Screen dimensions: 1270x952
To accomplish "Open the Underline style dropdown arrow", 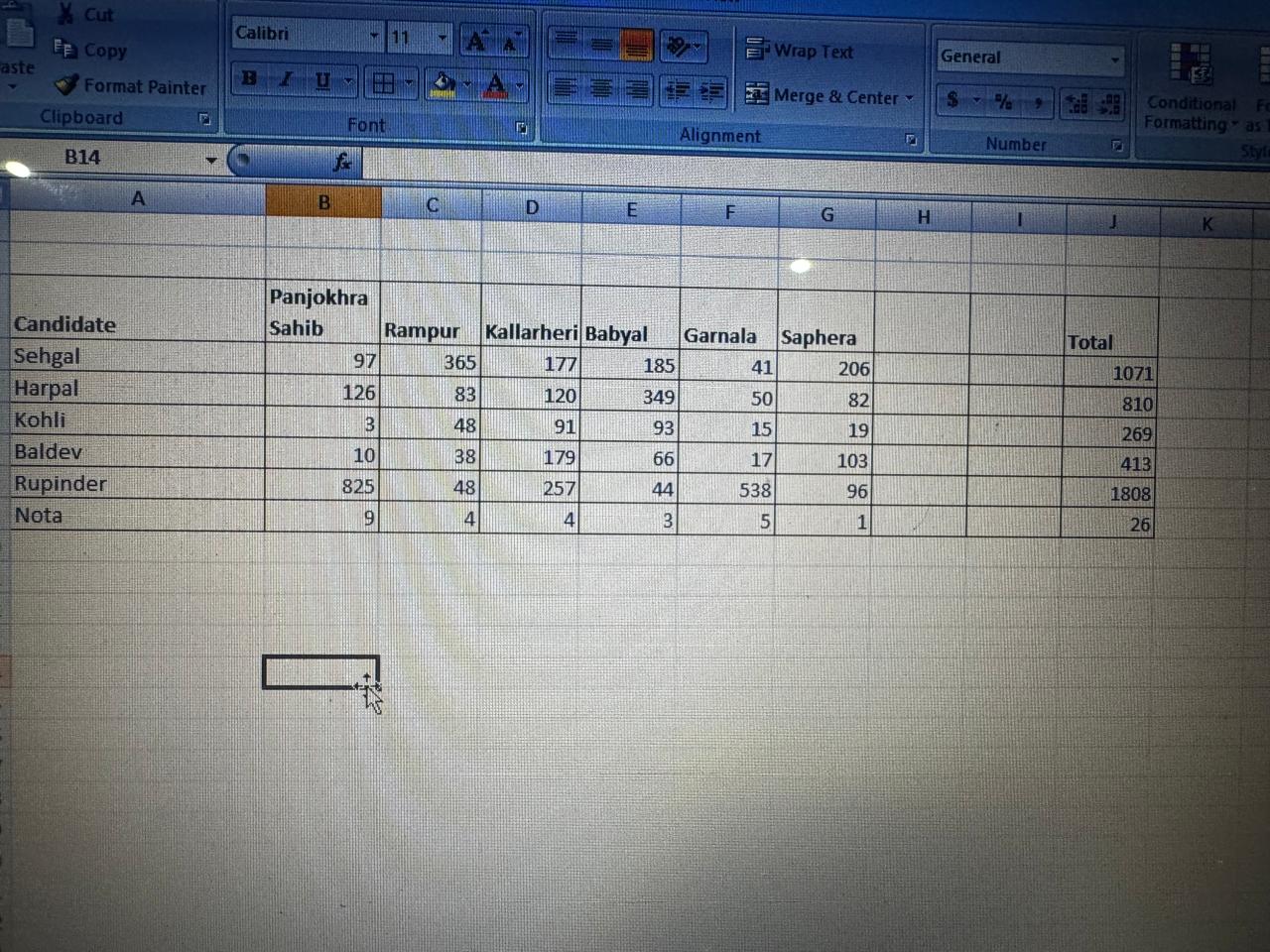I will click(348, 81).
